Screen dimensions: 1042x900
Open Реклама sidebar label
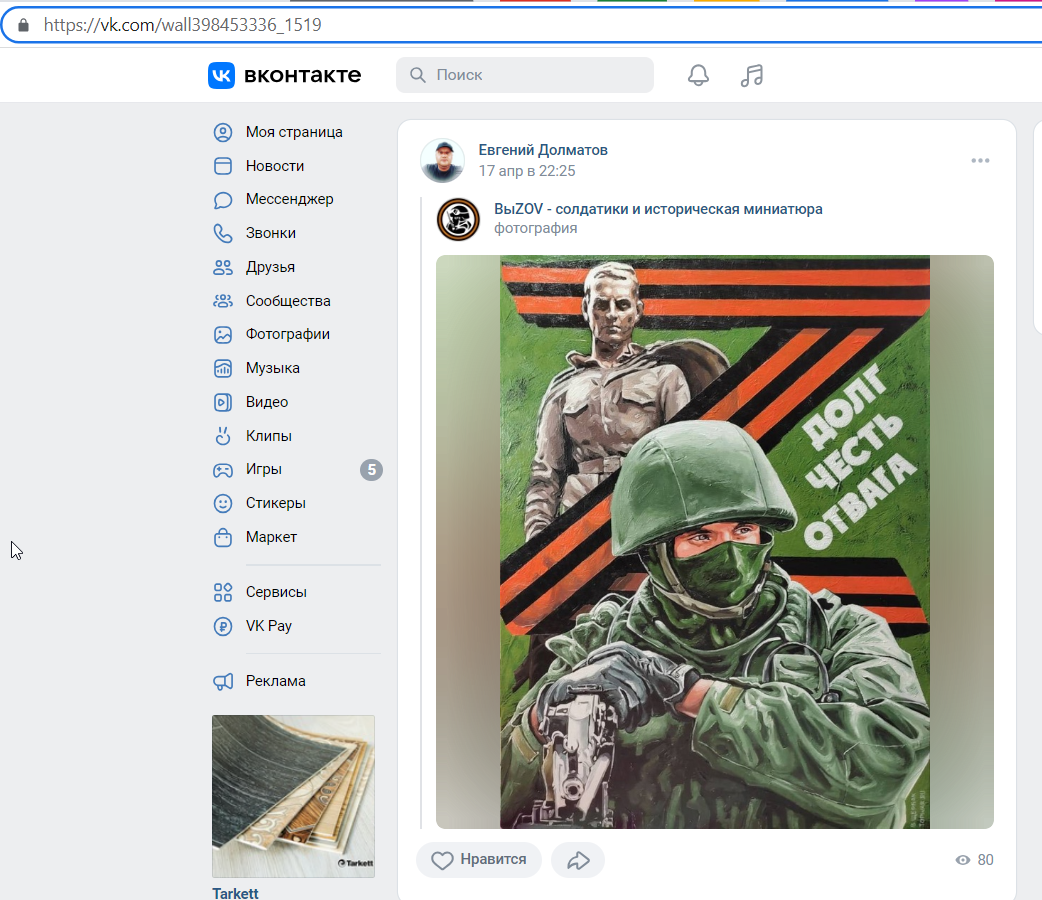[x=276, y=681]
